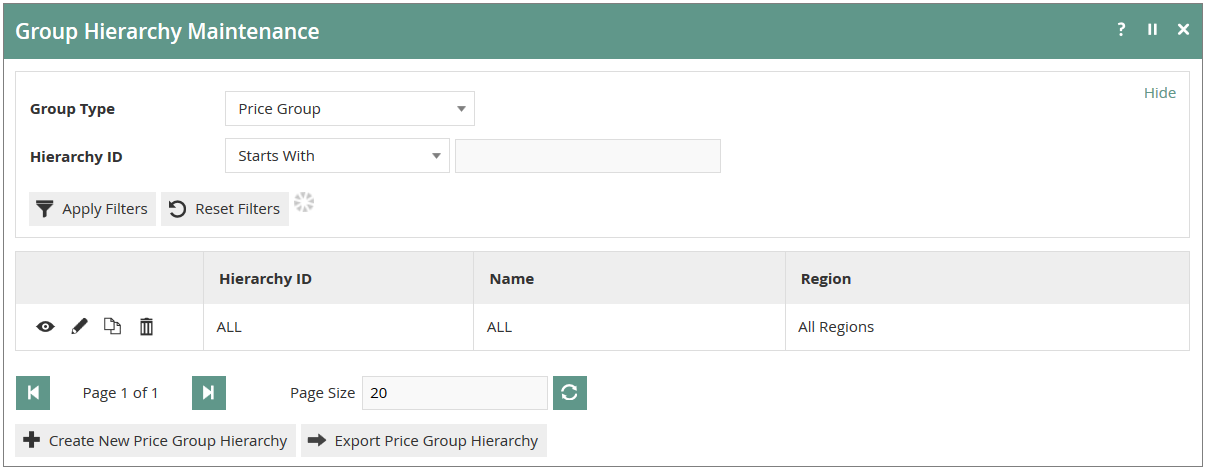The width and height of the screenshot is (1206, 470).
Task: Reset Filters to defaults
Action: 225,209
